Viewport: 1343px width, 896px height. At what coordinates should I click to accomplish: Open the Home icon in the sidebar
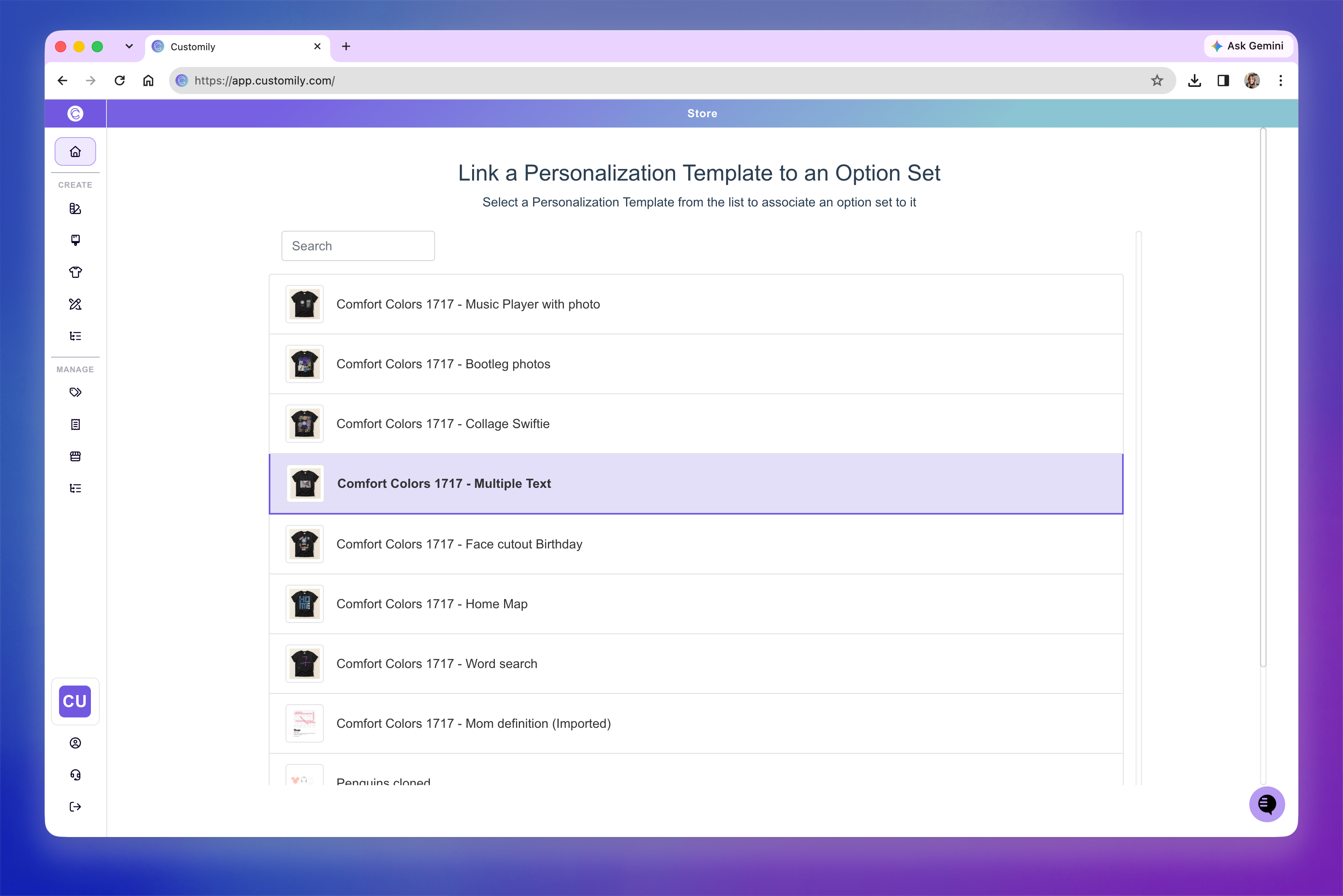pos(75,151)
